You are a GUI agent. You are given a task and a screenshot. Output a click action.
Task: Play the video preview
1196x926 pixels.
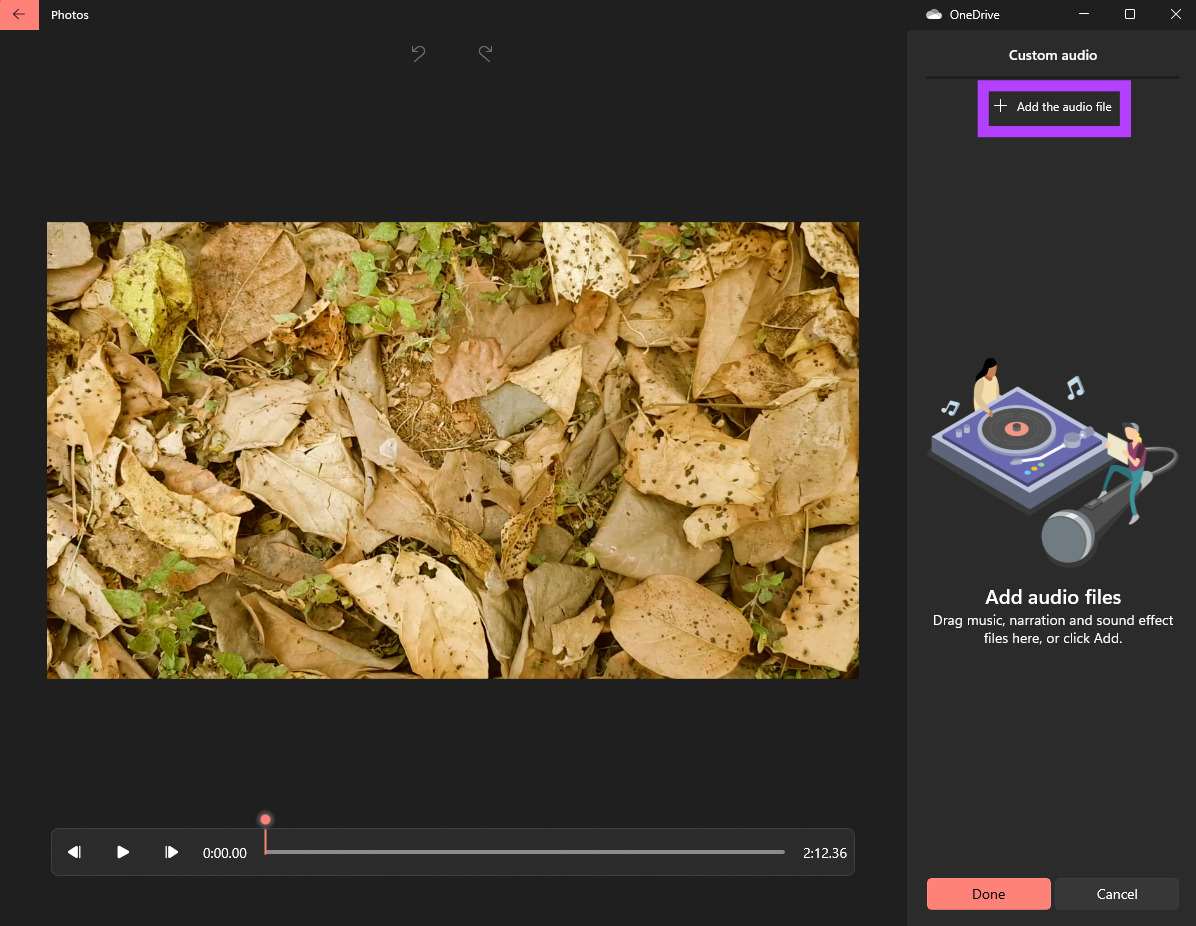point(123,852)
